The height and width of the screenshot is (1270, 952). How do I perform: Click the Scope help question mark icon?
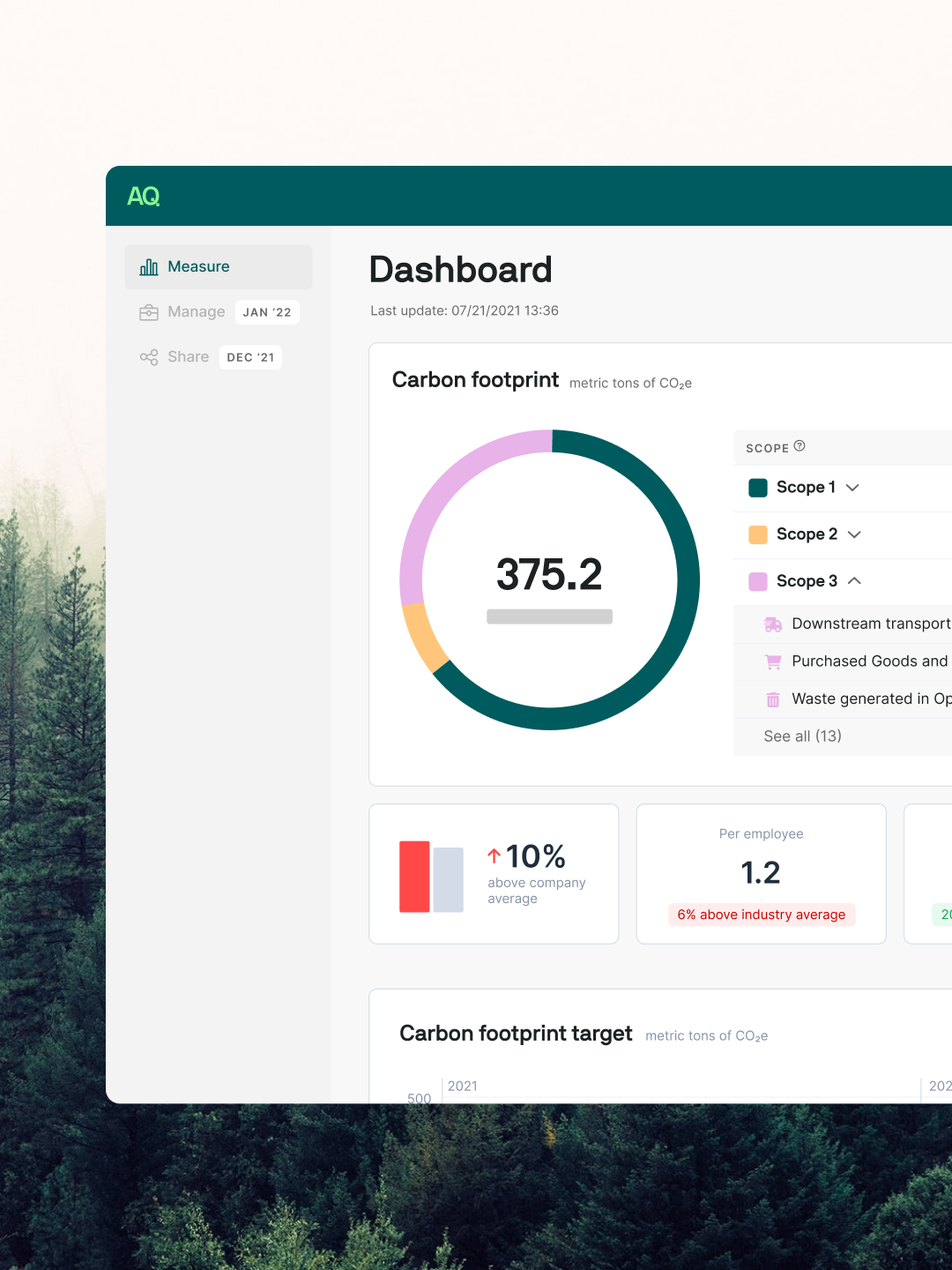(800, 446)
